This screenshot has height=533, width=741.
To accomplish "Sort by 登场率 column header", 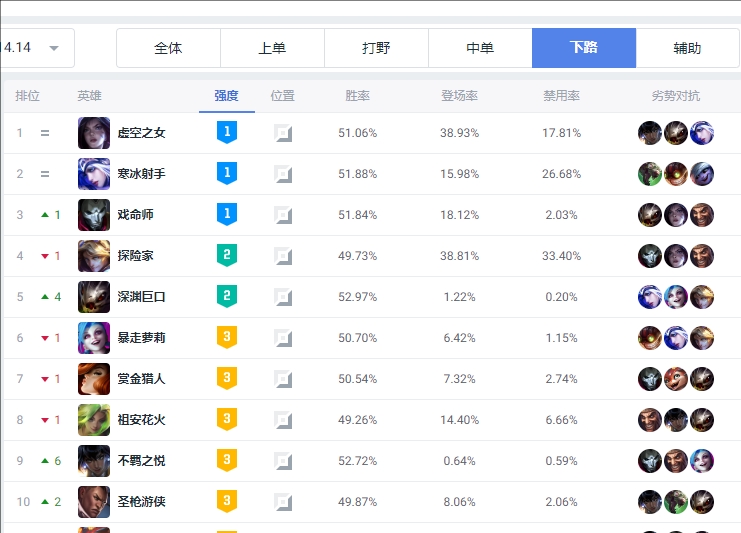I will pyautogui.click(x=459, y=96).
